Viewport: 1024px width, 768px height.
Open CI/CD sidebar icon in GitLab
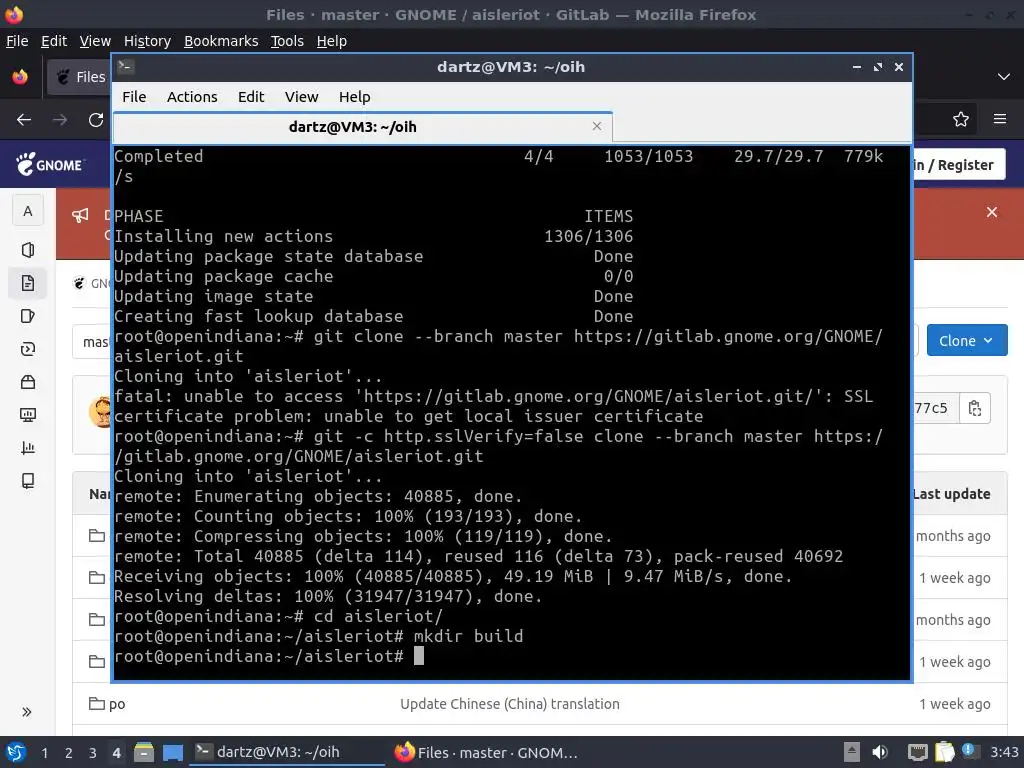[x=27, y=349]
